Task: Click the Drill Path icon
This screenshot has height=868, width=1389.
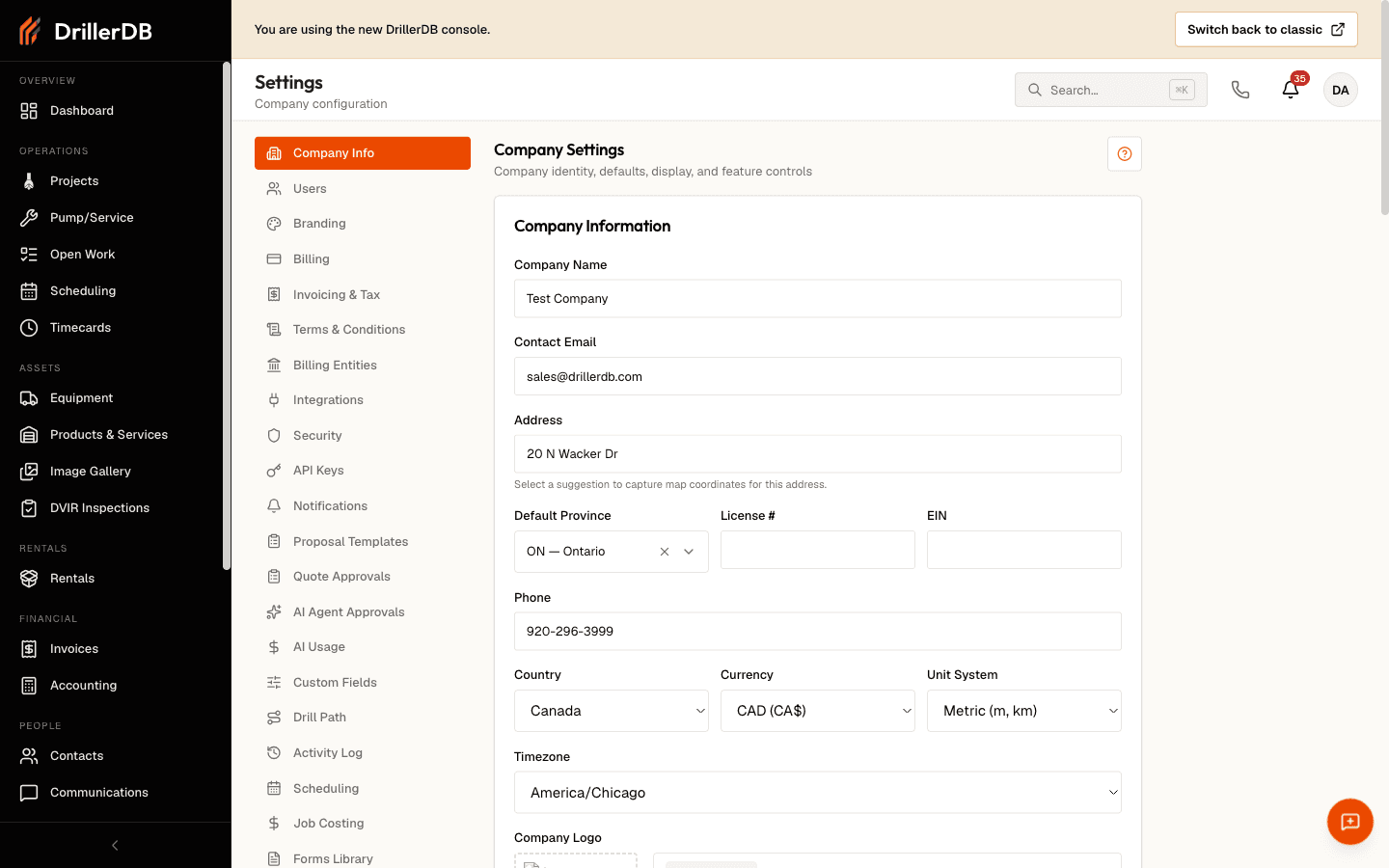Action: (274, 718)
